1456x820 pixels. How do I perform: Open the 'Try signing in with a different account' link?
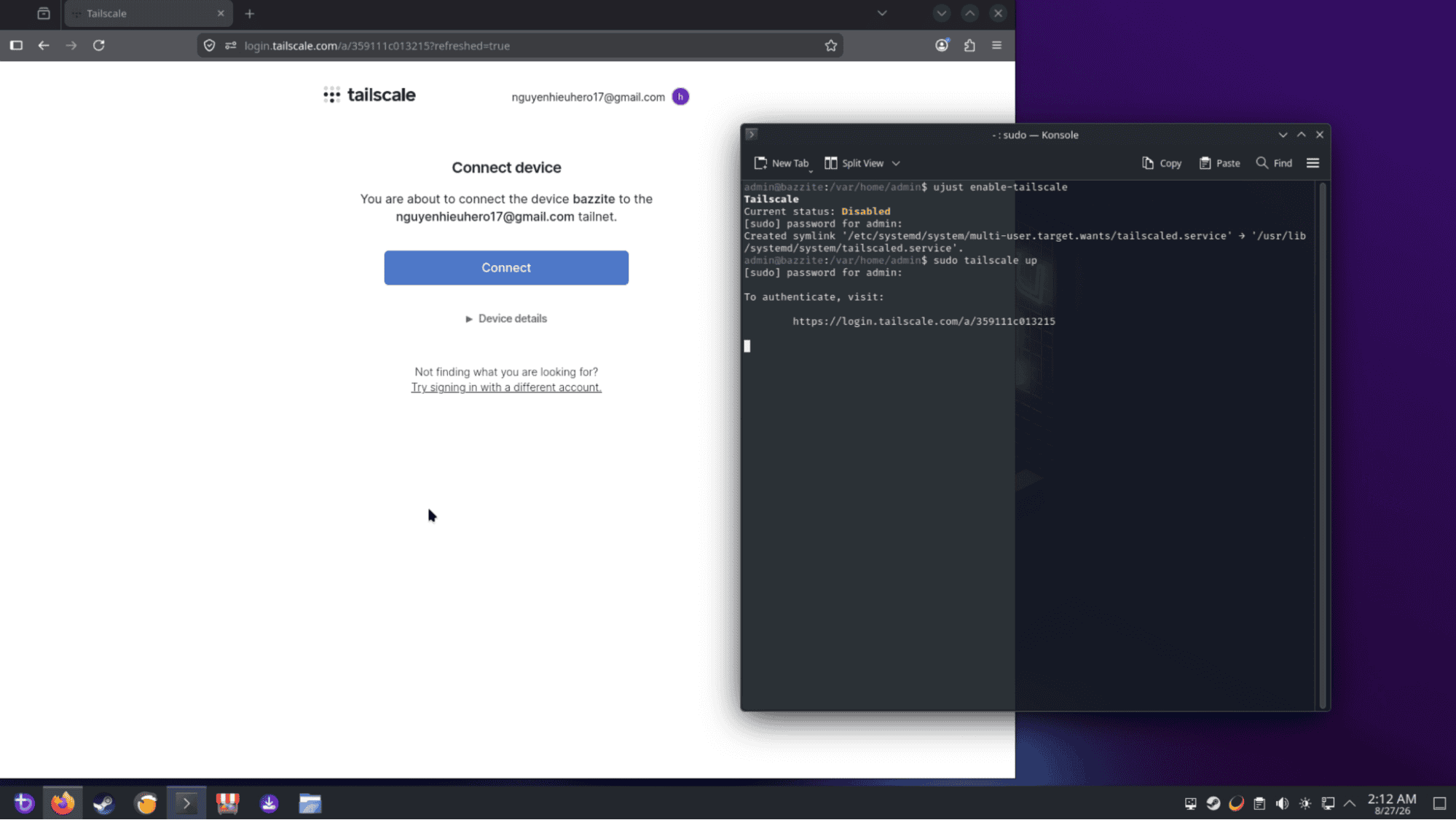point(506,387)
